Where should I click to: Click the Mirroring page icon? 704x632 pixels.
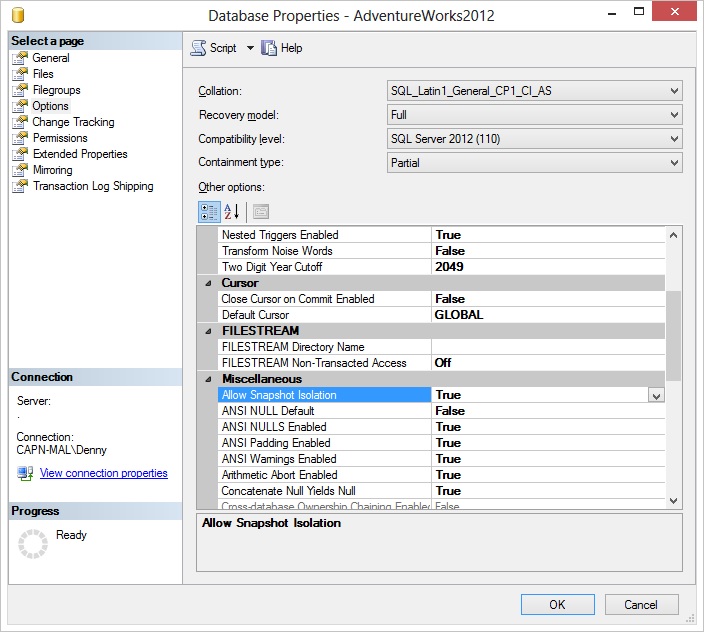point(20,170)
